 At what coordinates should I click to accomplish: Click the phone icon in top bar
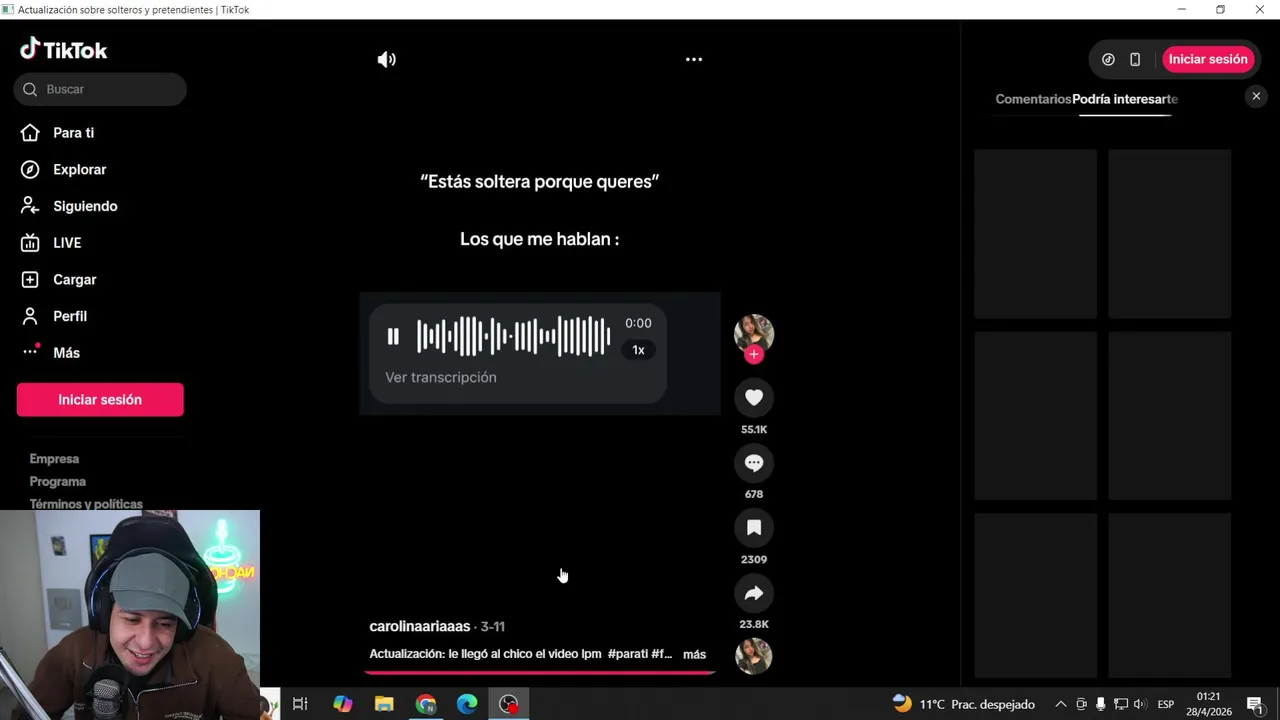click(1135, 59)
